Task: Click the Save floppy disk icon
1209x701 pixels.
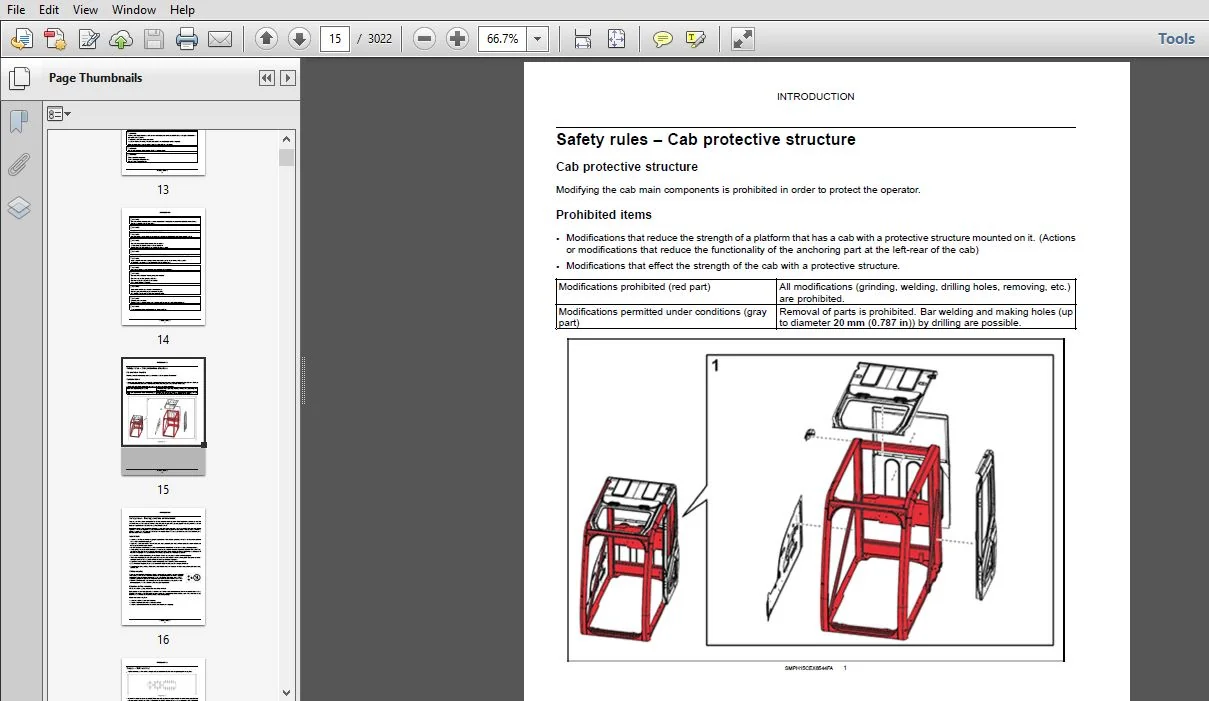Action: click(x=154, y=39)
